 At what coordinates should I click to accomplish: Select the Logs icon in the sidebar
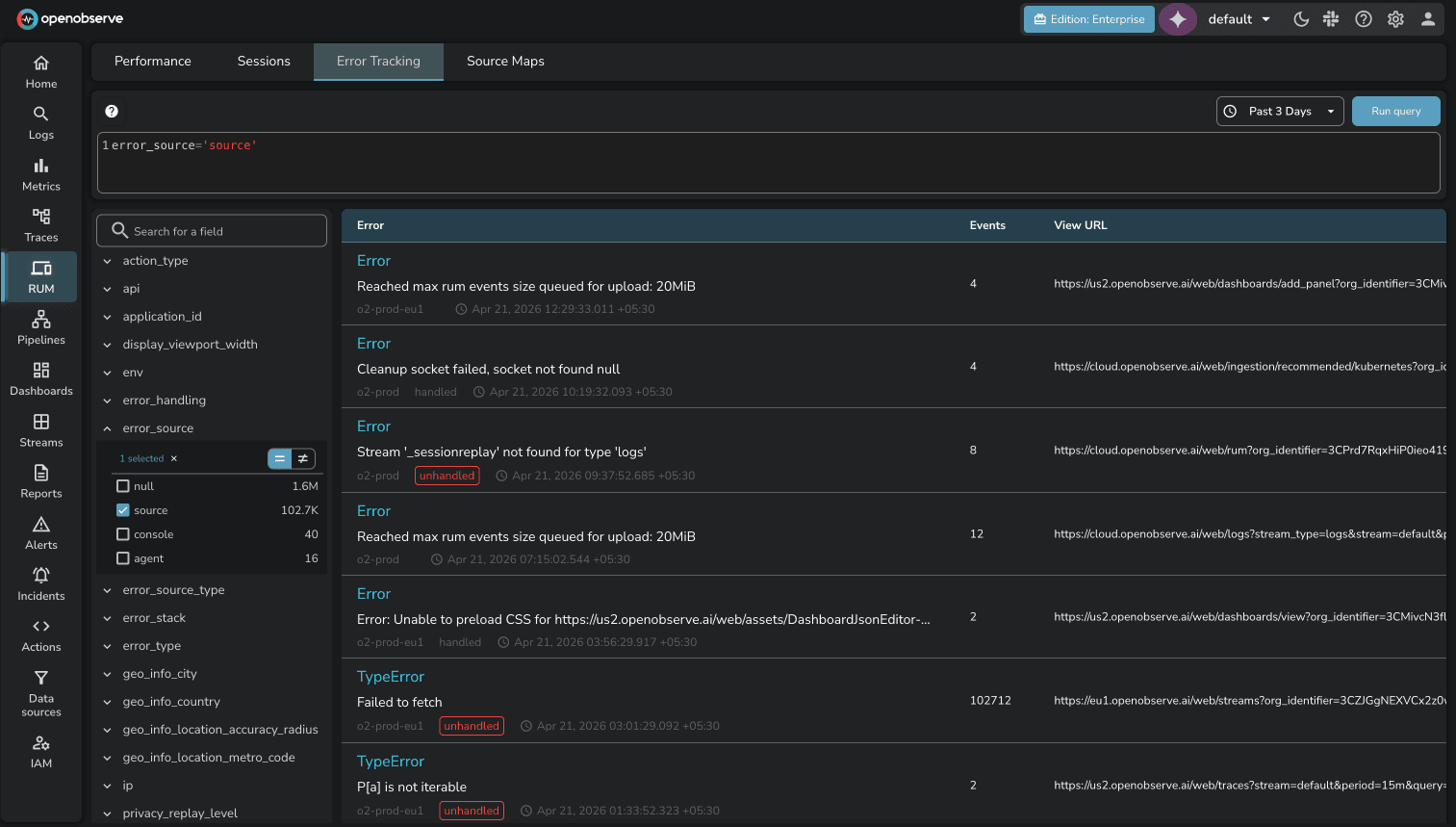tap(40, 123)
